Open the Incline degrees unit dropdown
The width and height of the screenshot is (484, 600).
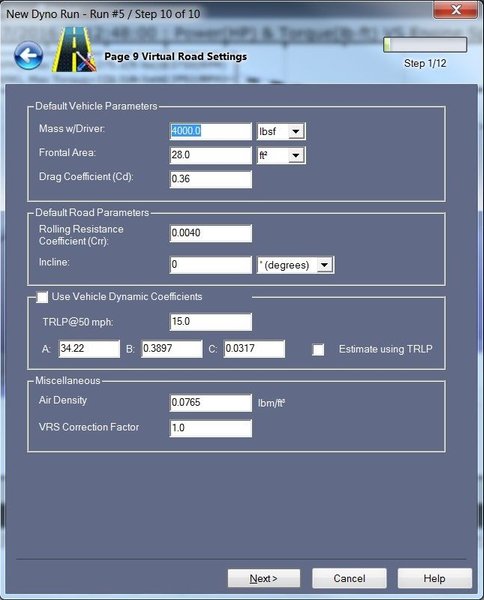295,265
